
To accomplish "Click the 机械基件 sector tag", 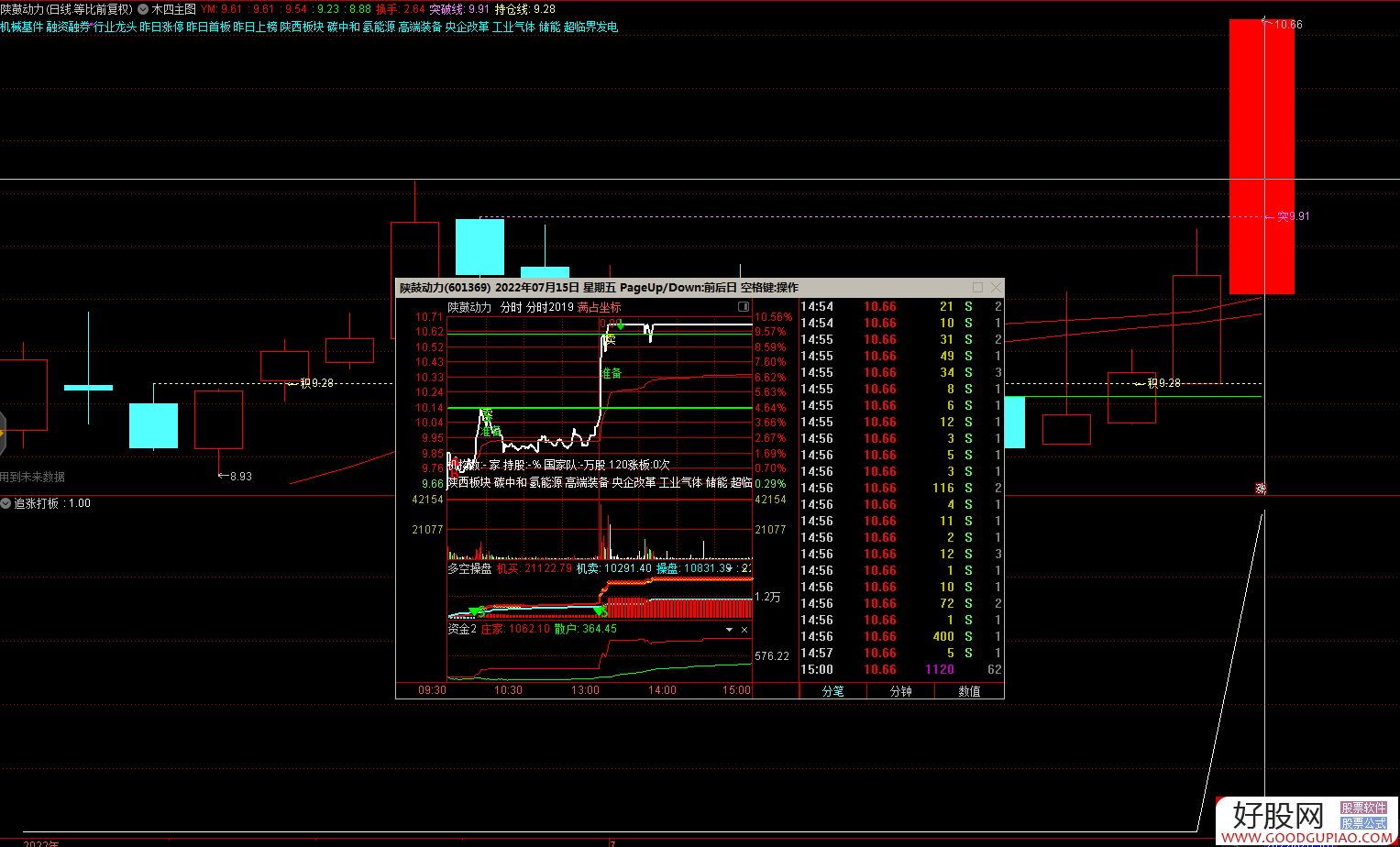I will 22,27.
